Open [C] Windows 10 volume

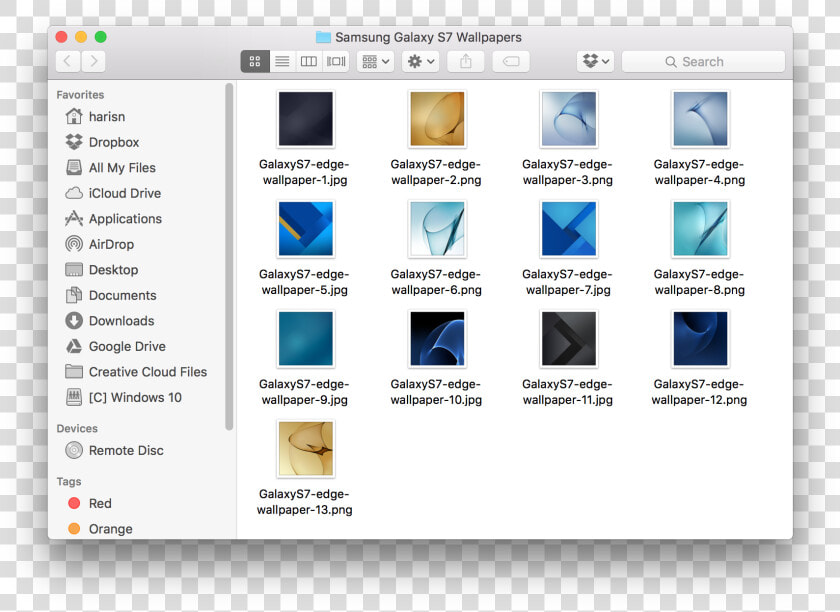[123, 397]
